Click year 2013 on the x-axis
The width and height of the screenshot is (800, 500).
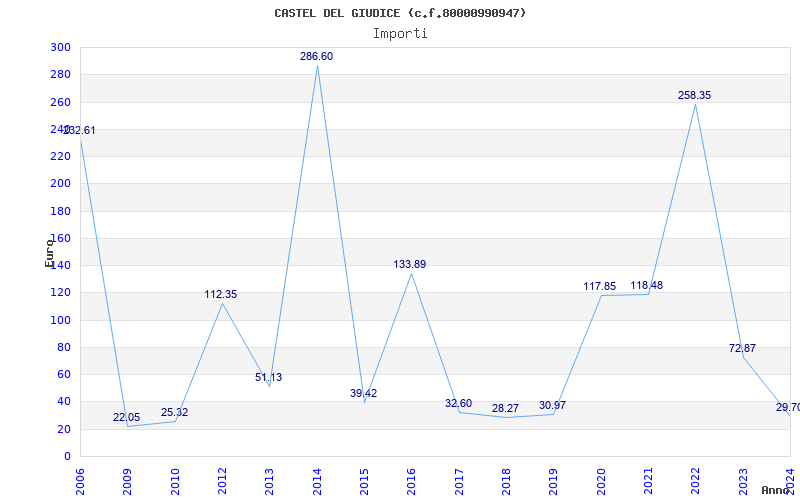pyautogui.click(x=269, y=482)
